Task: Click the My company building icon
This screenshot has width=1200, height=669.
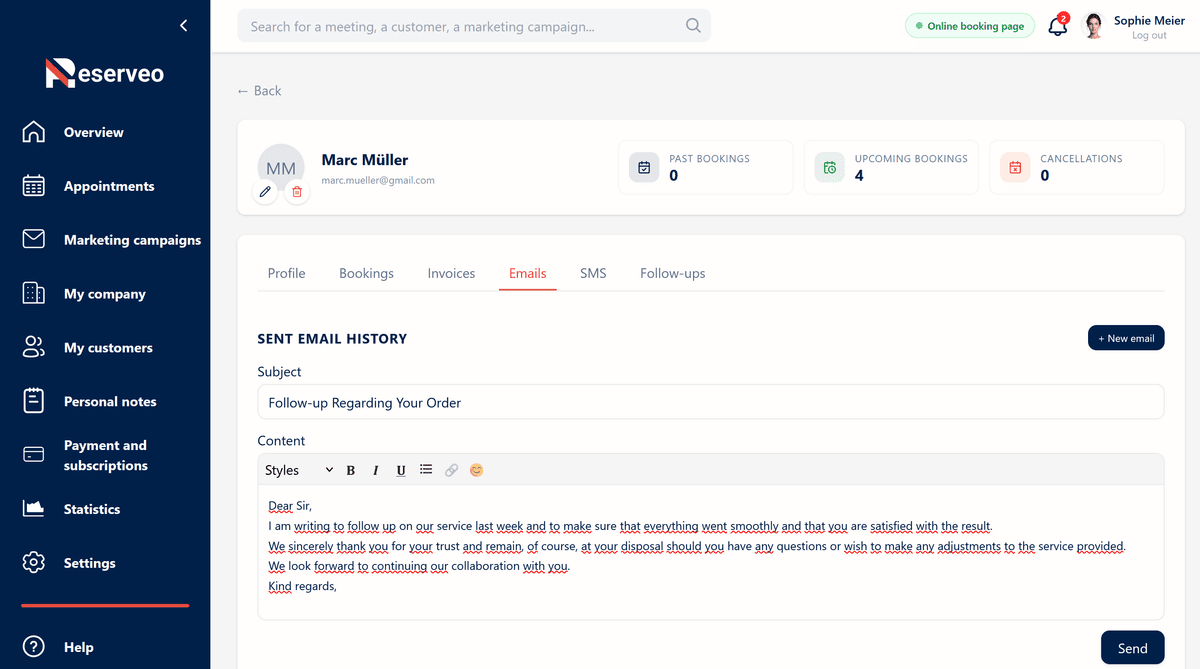Action: pyautogui.click(x=34, y=294)
